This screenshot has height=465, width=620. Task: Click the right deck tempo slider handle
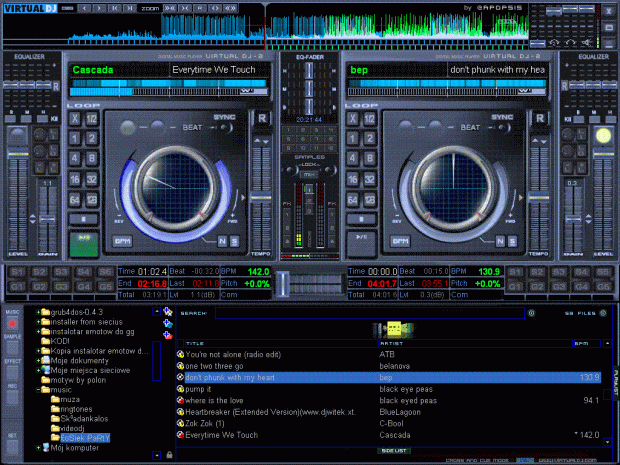pos(539,198)
